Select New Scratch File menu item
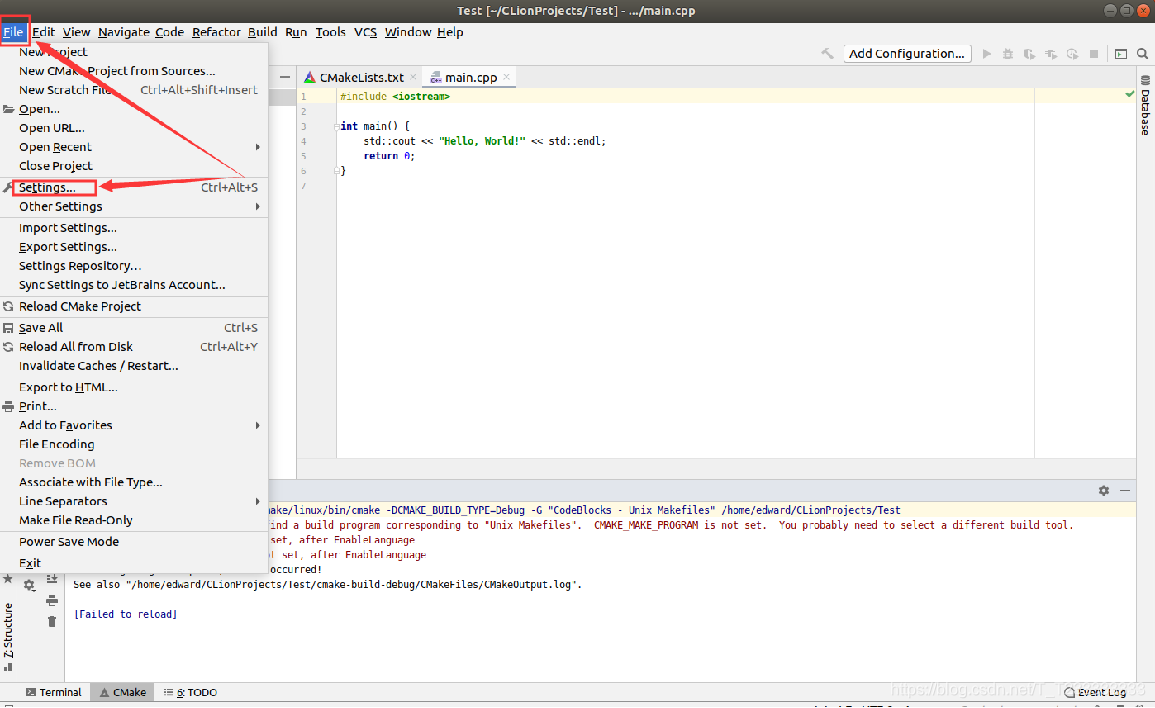 click(134, 90)
